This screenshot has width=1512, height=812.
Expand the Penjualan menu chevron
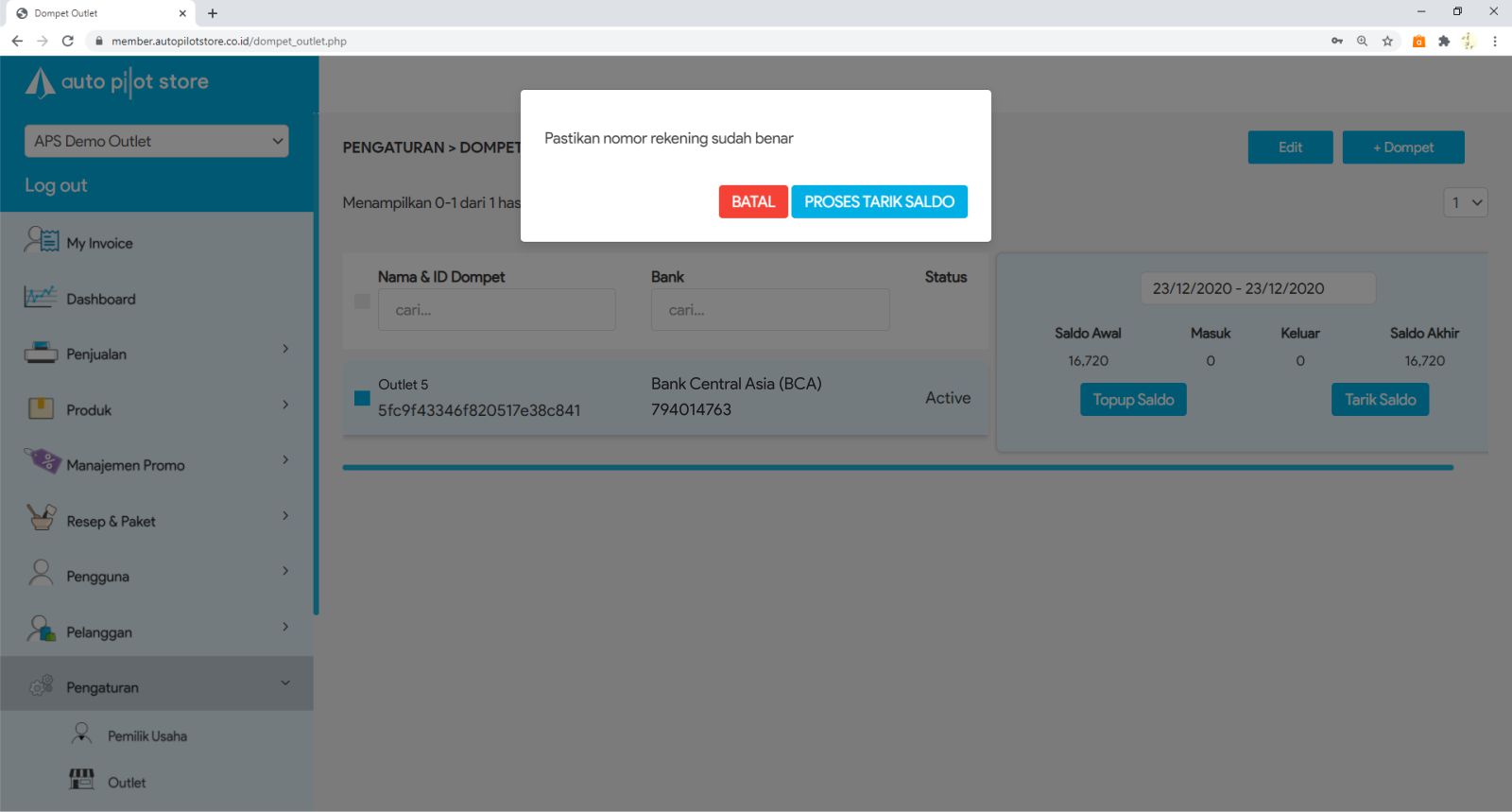(285, 350)
